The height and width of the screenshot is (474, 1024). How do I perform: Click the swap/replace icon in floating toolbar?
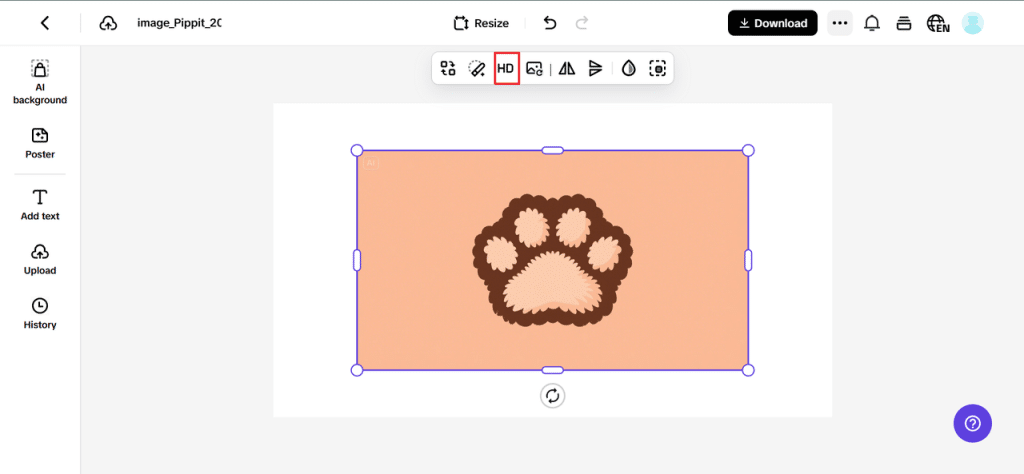coord(448,69)
